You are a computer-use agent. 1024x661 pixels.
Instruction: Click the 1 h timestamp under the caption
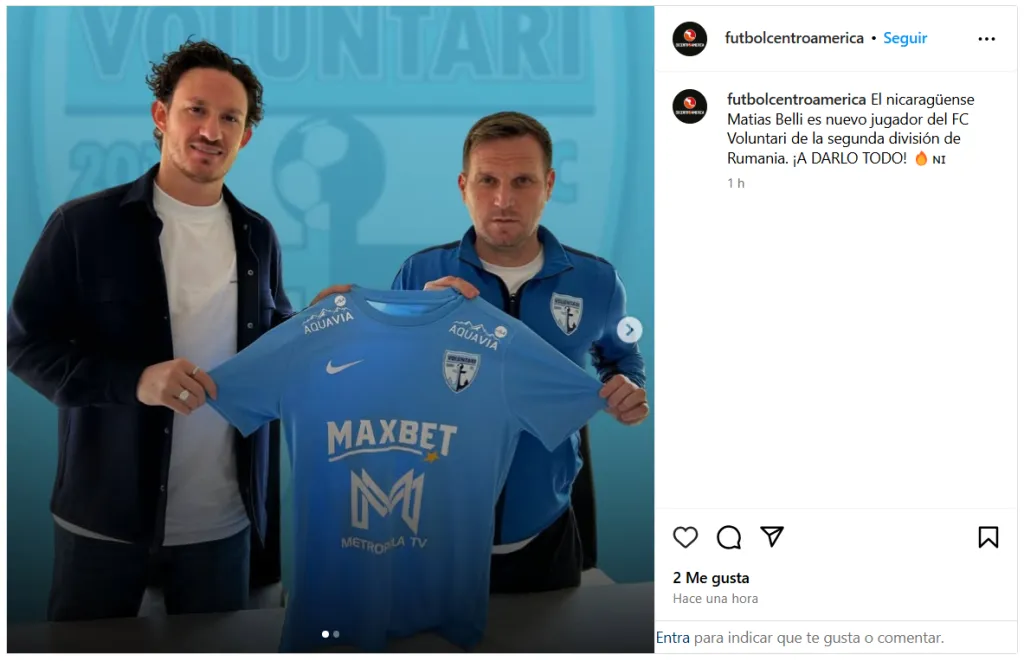[x=735, y=184]
